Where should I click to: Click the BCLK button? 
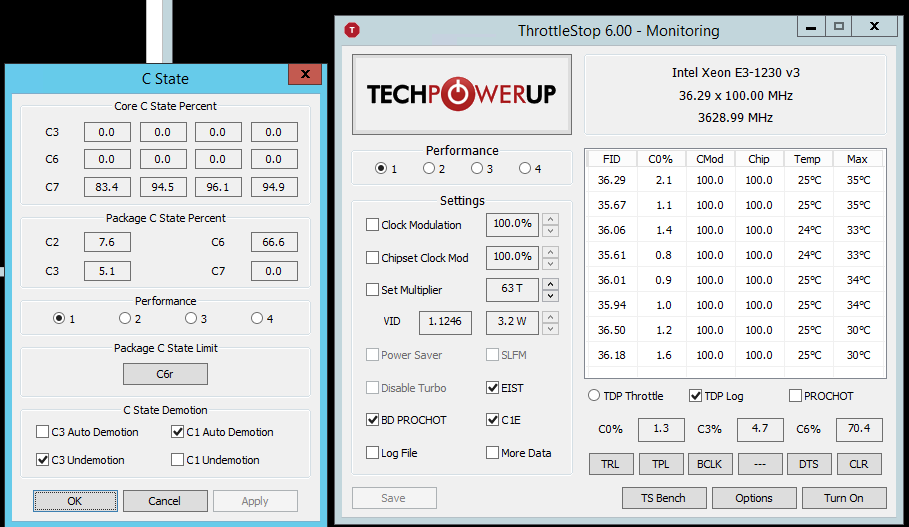(710, 464)
